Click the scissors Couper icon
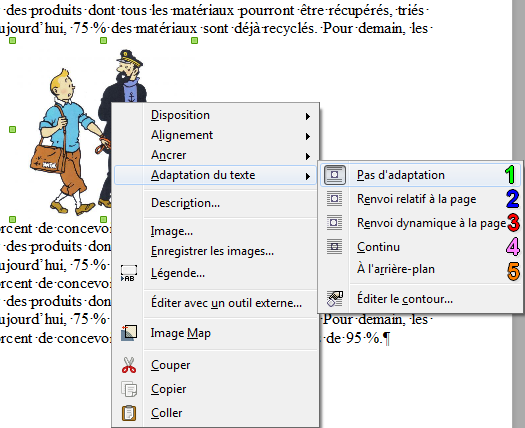 coord(129,365)
